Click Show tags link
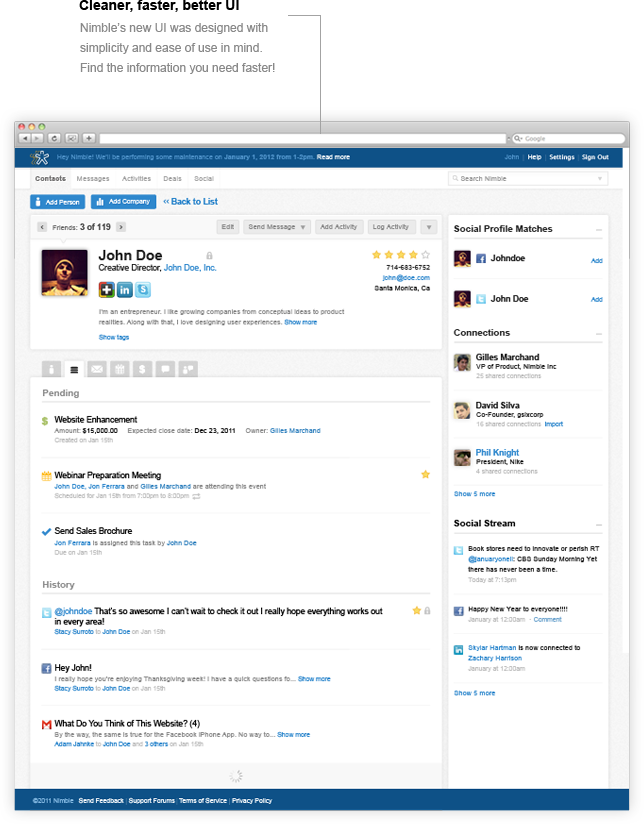Screen dimensions: 644x824 coord(114,337)
